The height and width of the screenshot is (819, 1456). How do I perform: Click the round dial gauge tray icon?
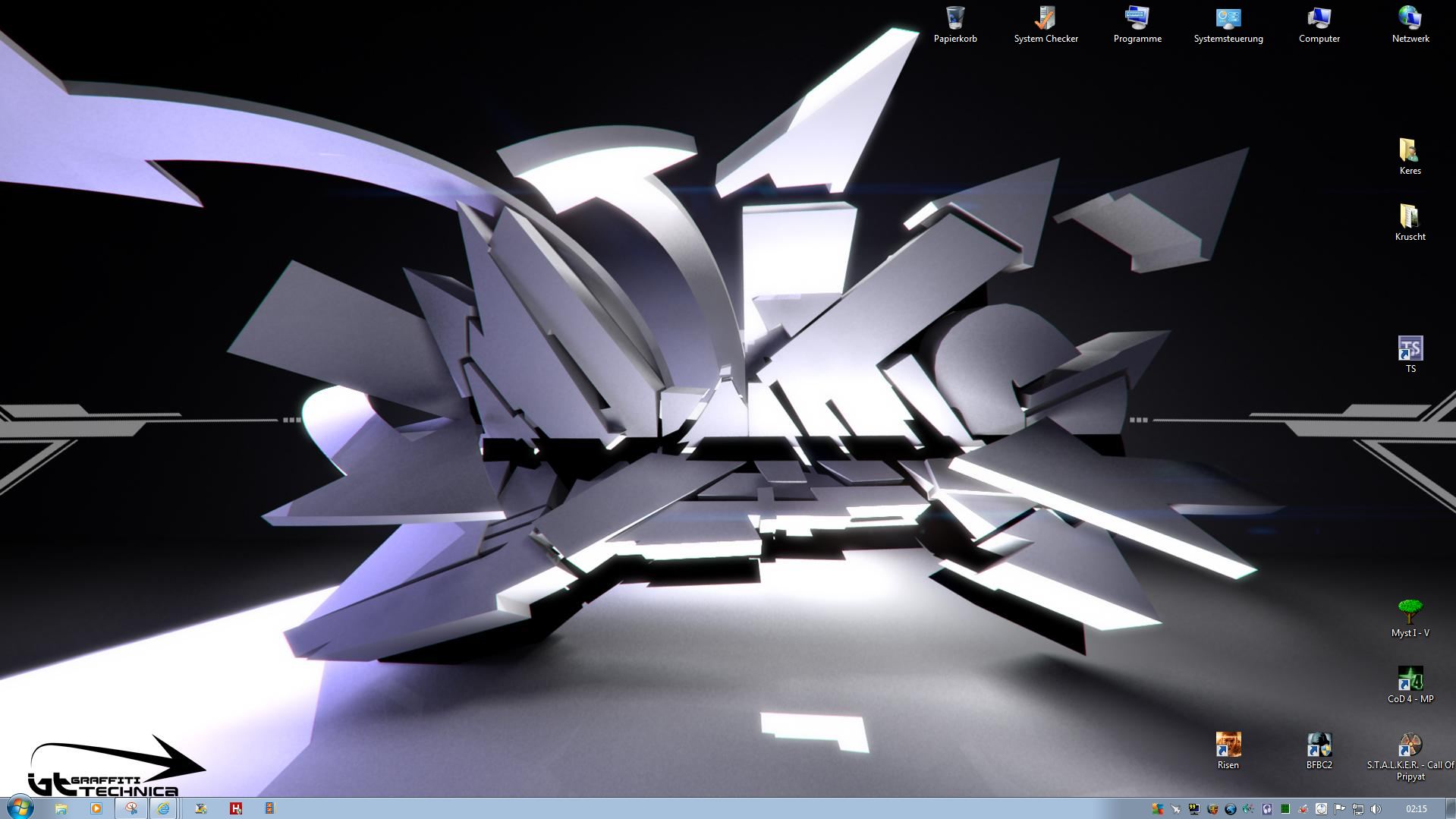click(1321, 809)
